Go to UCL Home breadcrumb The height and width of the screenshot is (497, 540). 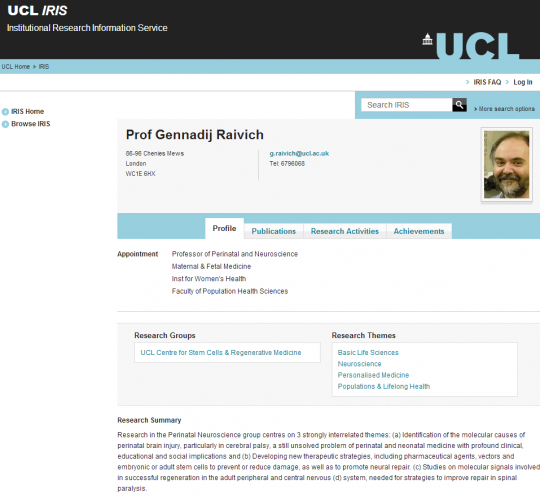(x=15, y=66)
